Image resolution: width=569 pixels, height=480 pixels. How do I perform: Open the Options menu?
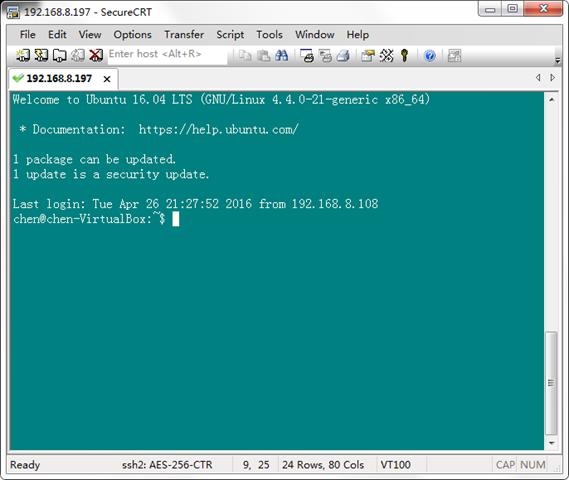pos(132,34)
